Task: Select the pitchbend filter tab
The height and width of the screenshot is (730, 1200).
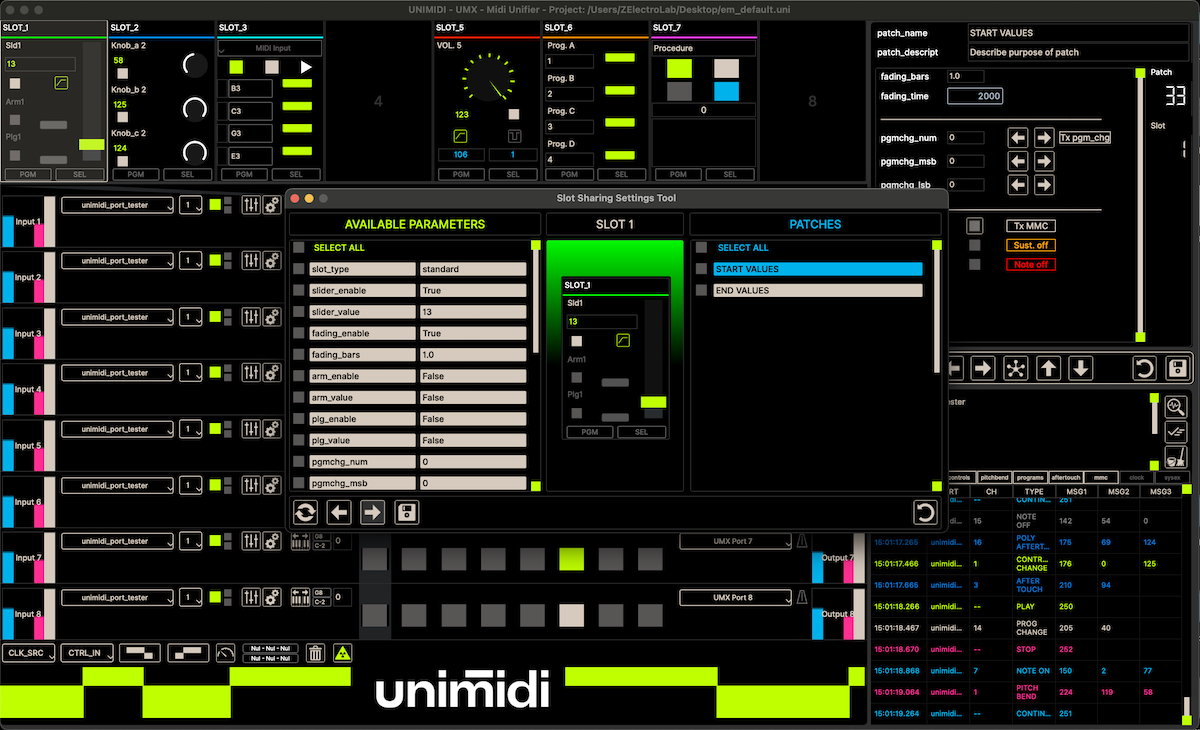Action: (994, 478)
